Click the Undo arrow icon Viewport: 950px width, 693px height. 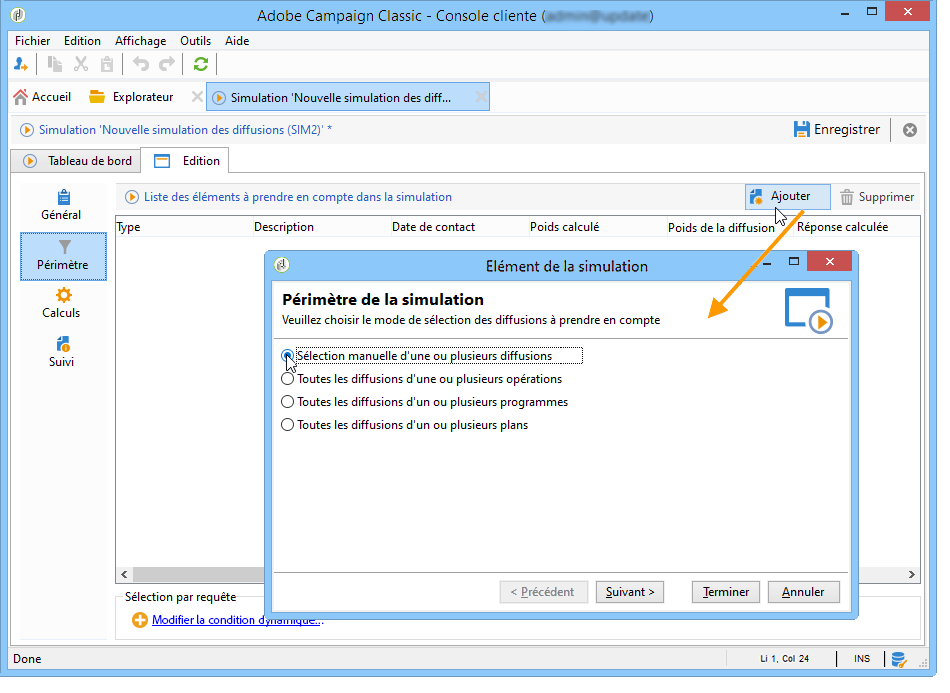(141, 64)
